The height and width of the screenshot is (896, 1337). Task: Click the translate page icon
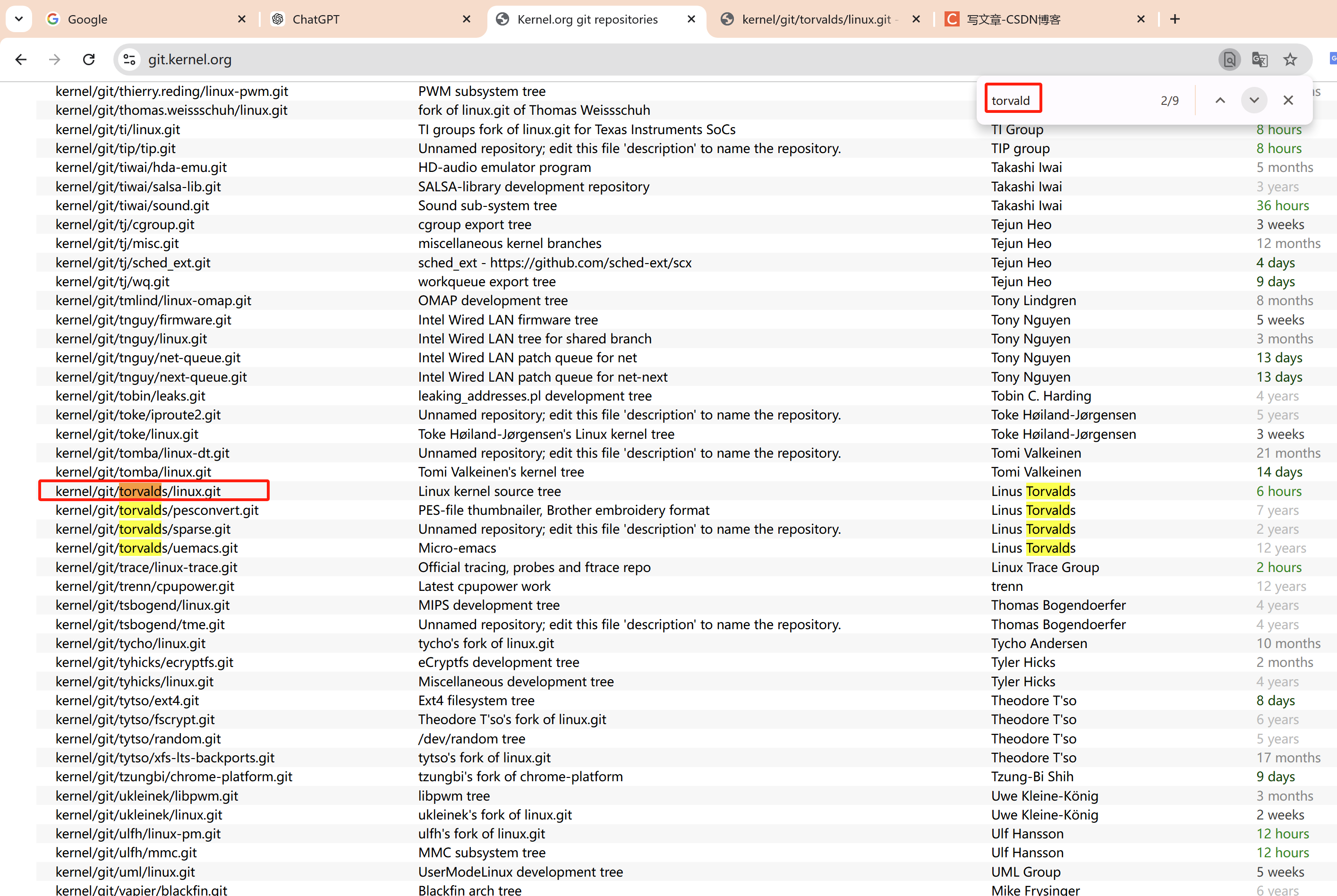[x=1260, y=60]
